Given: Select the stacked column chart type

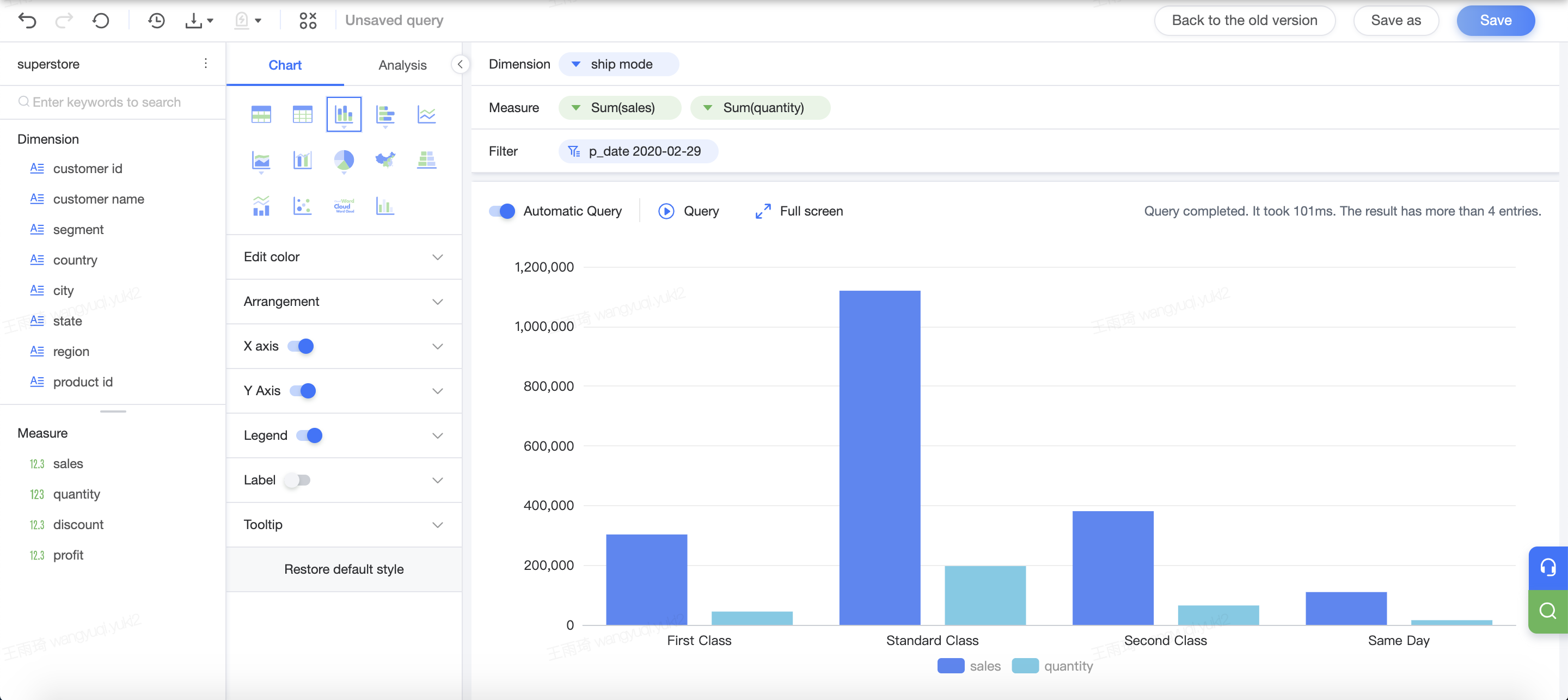Looking at the screenshot, I should [344, 114].
